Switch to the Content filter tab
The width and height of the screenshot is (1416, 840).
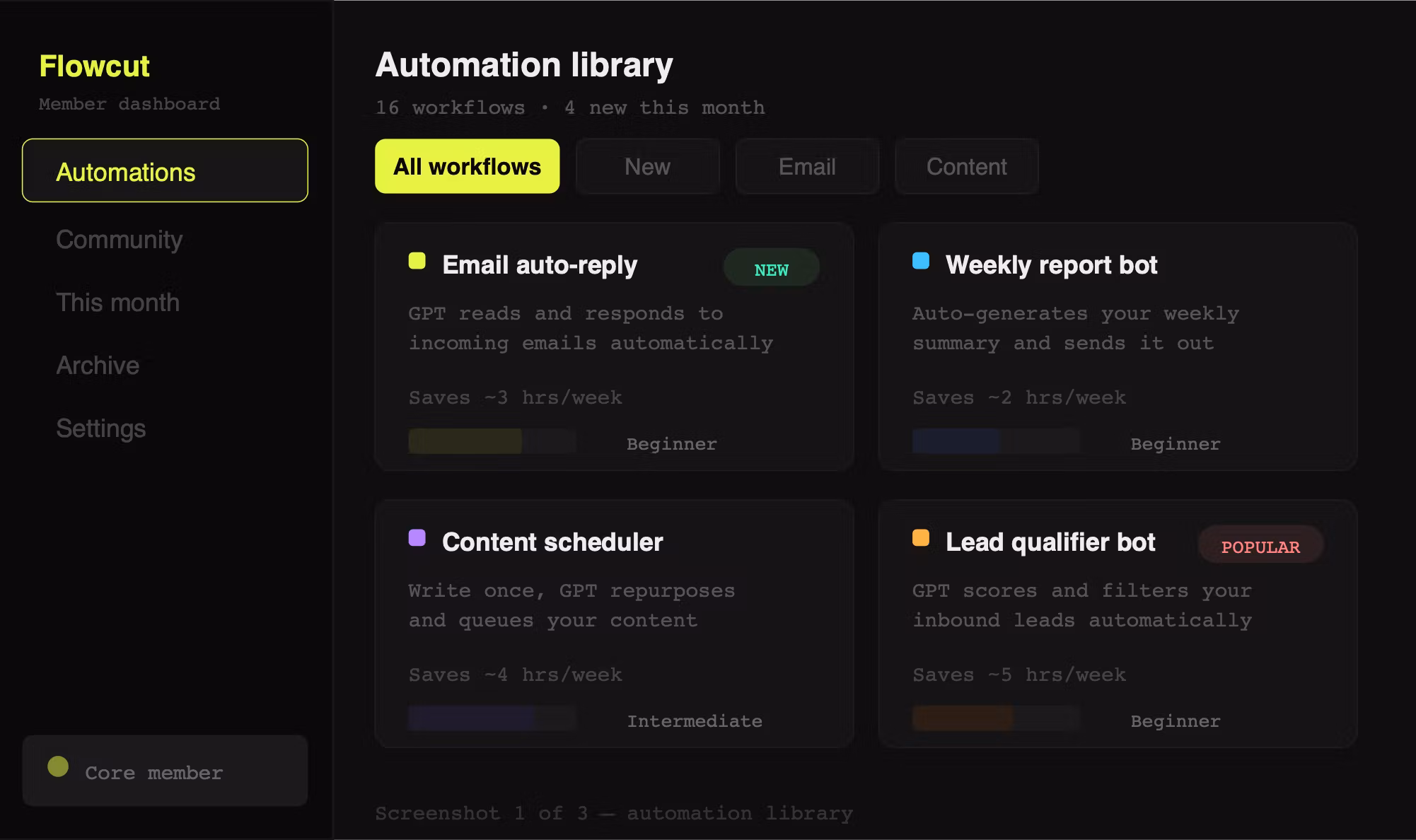pos(967,166)
